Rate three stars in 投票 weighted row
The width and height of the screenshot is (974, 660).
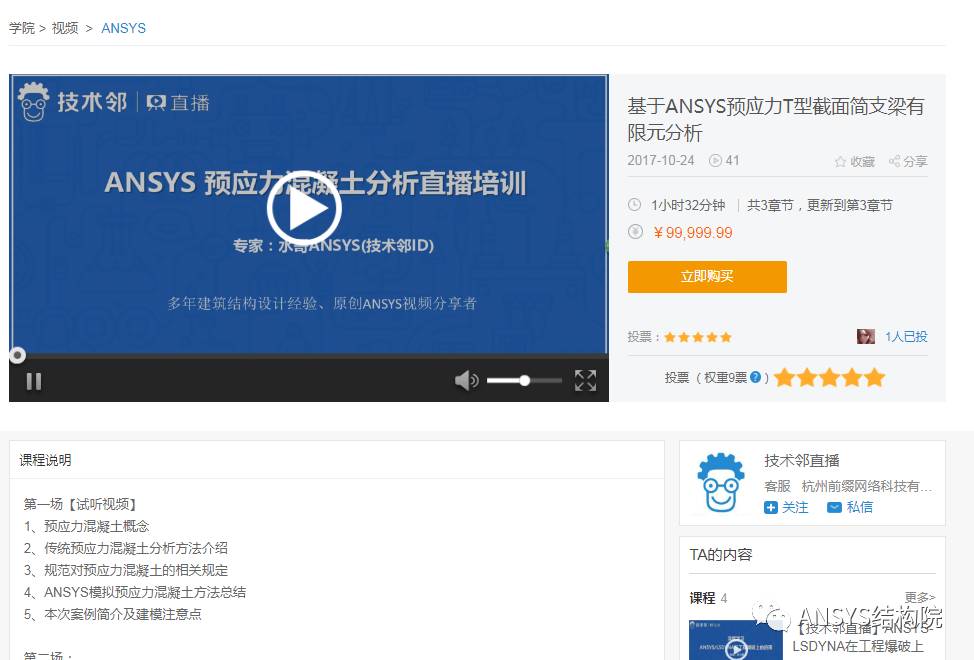pos(829,377)
